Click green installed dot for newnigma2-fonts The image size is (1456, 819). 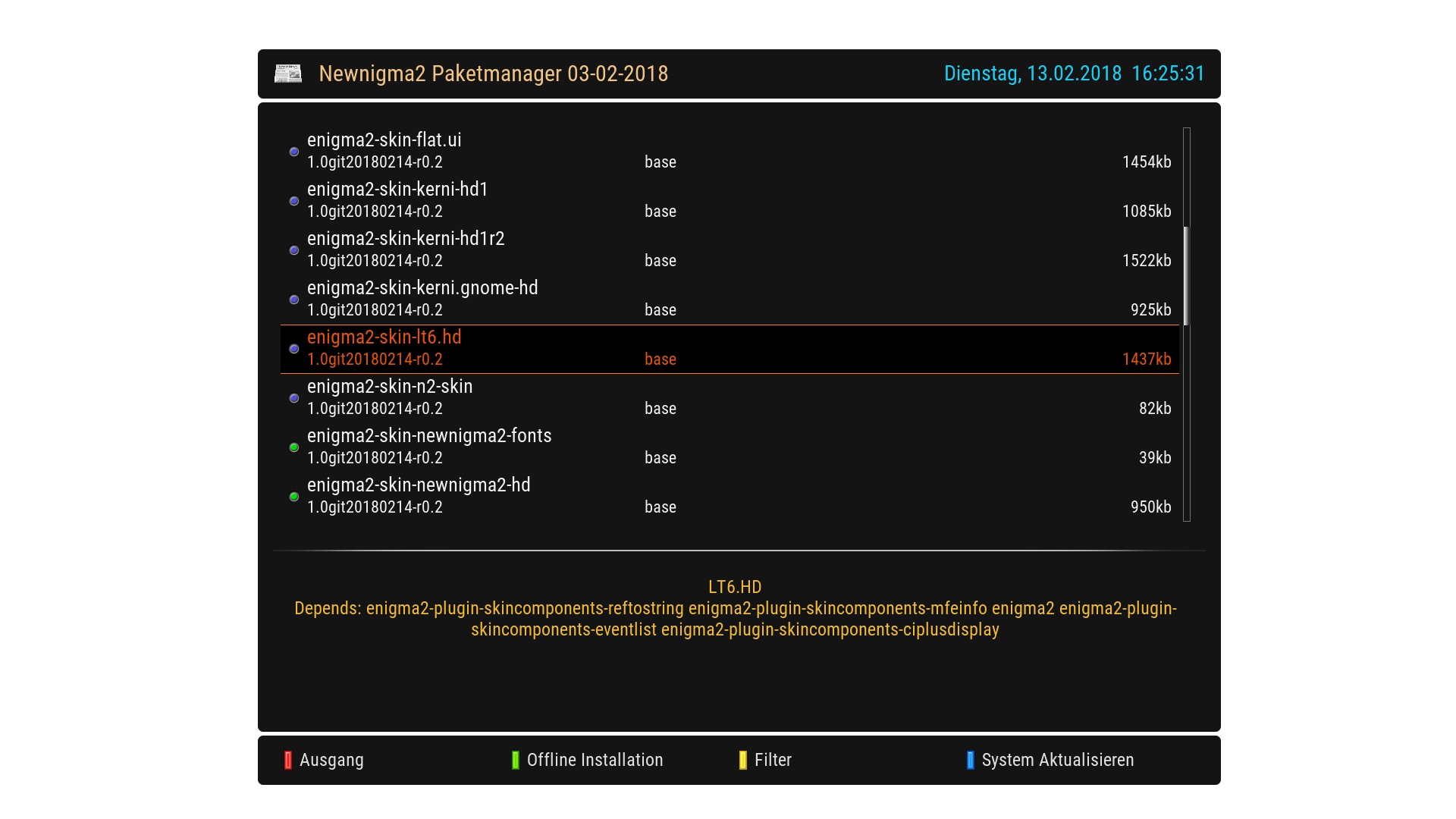(294, 447)
